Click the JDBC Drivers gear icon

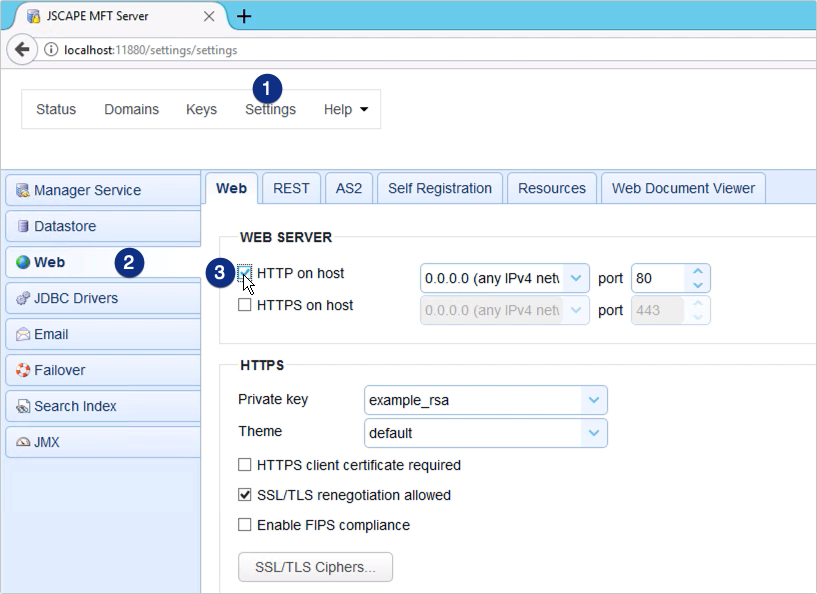tap(22, 298)
